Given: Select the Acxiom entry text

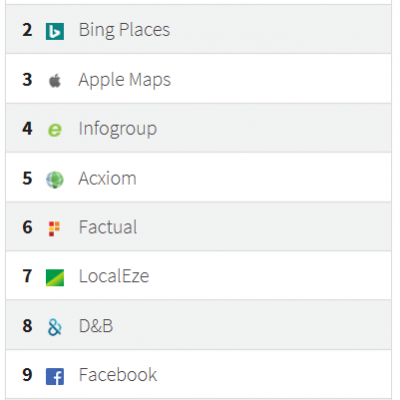Looking at the screenshot, I should 107,178.
